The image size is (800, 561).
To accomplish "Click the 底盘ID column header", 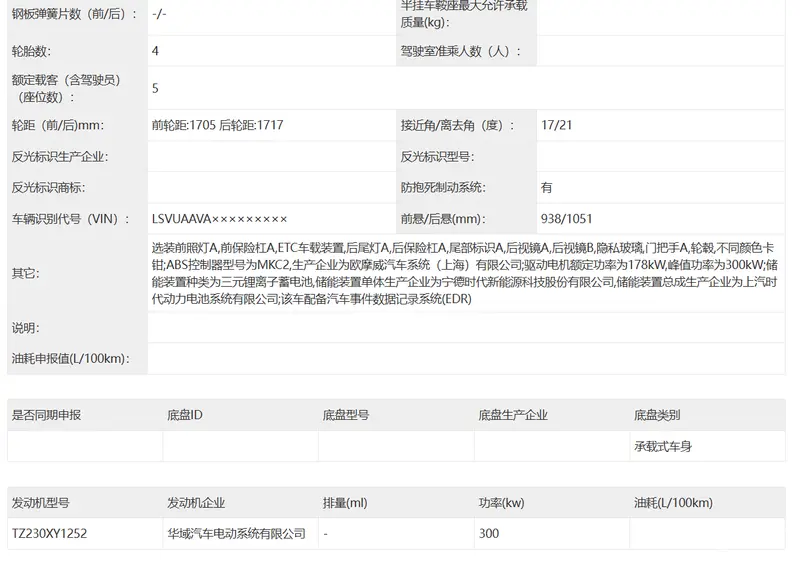I will (185, 415).
